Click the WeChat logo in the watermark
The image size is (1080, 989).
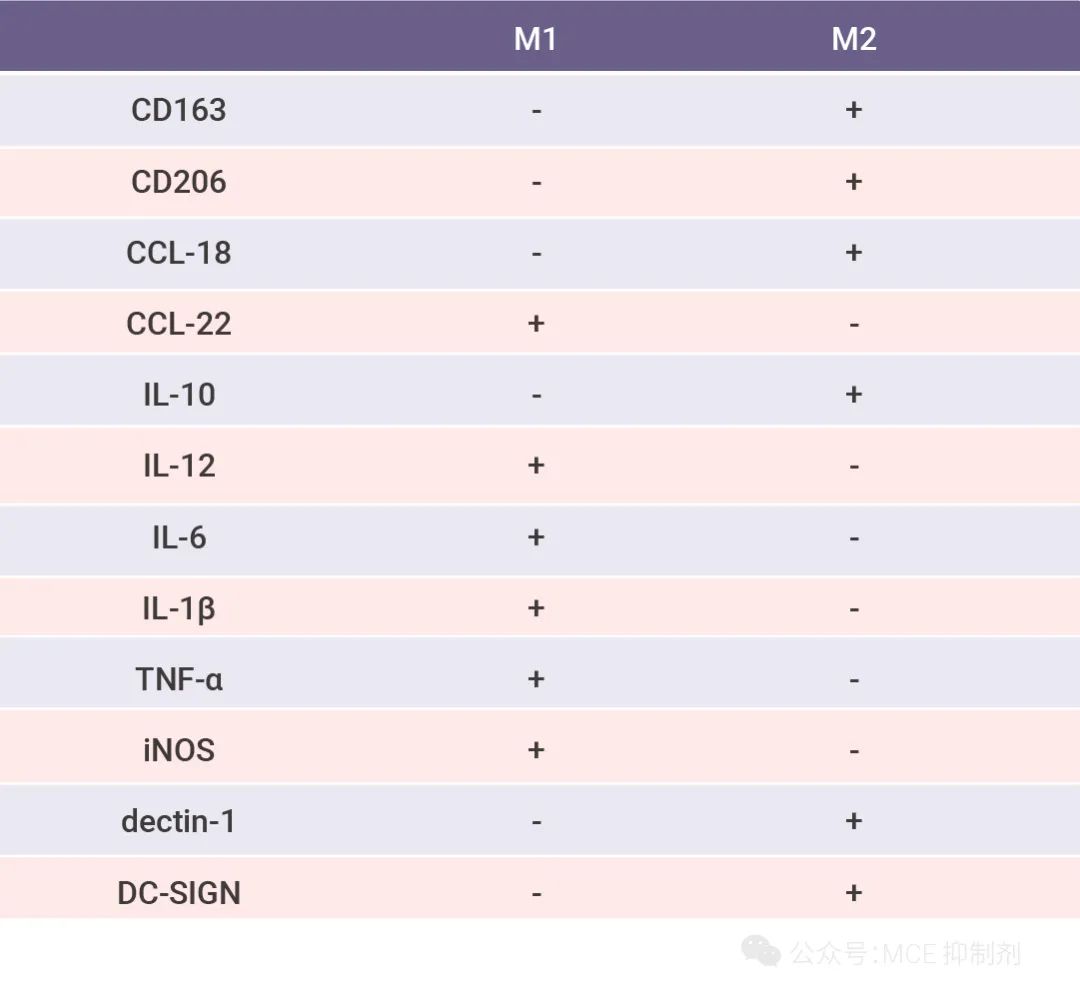point(760,951)
